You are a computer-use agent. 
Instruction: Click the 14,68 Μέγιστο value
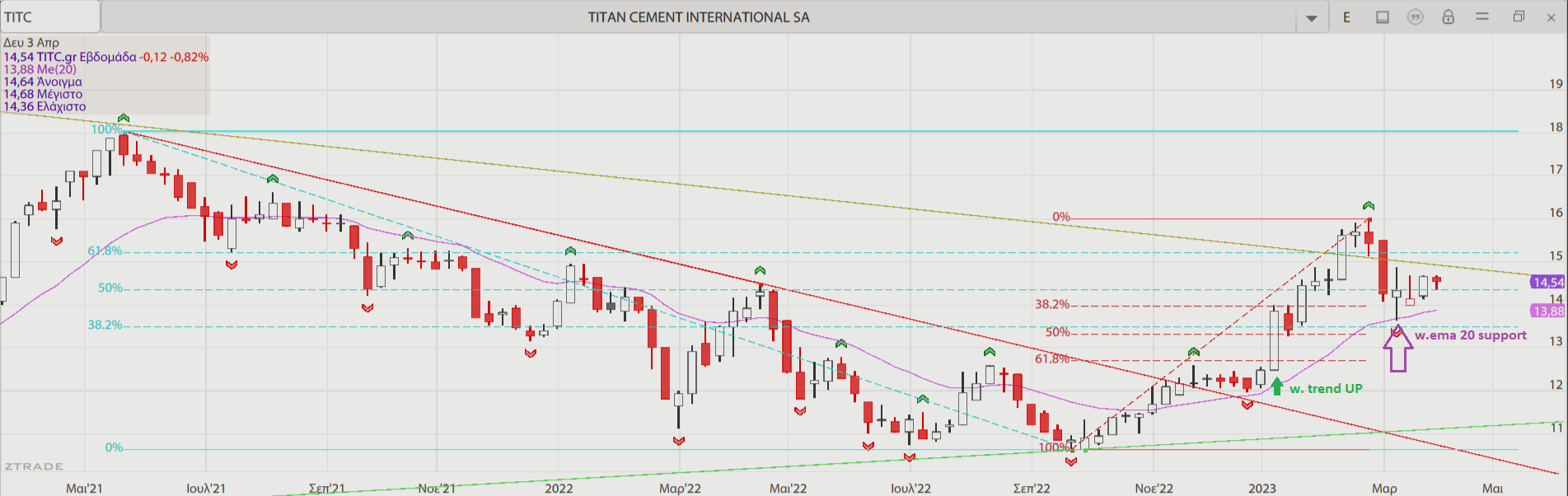(43, 94)
